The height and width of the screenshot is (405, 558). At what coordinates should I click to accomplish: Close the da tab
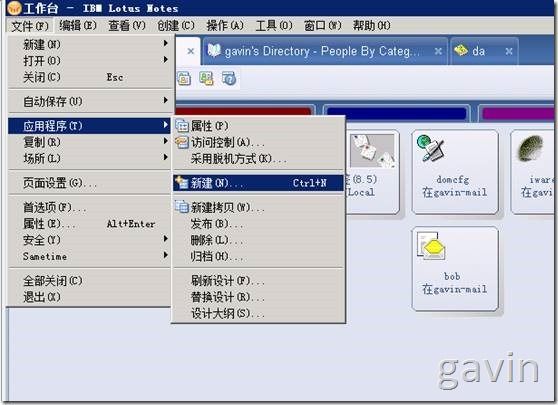tap(509, 52)
